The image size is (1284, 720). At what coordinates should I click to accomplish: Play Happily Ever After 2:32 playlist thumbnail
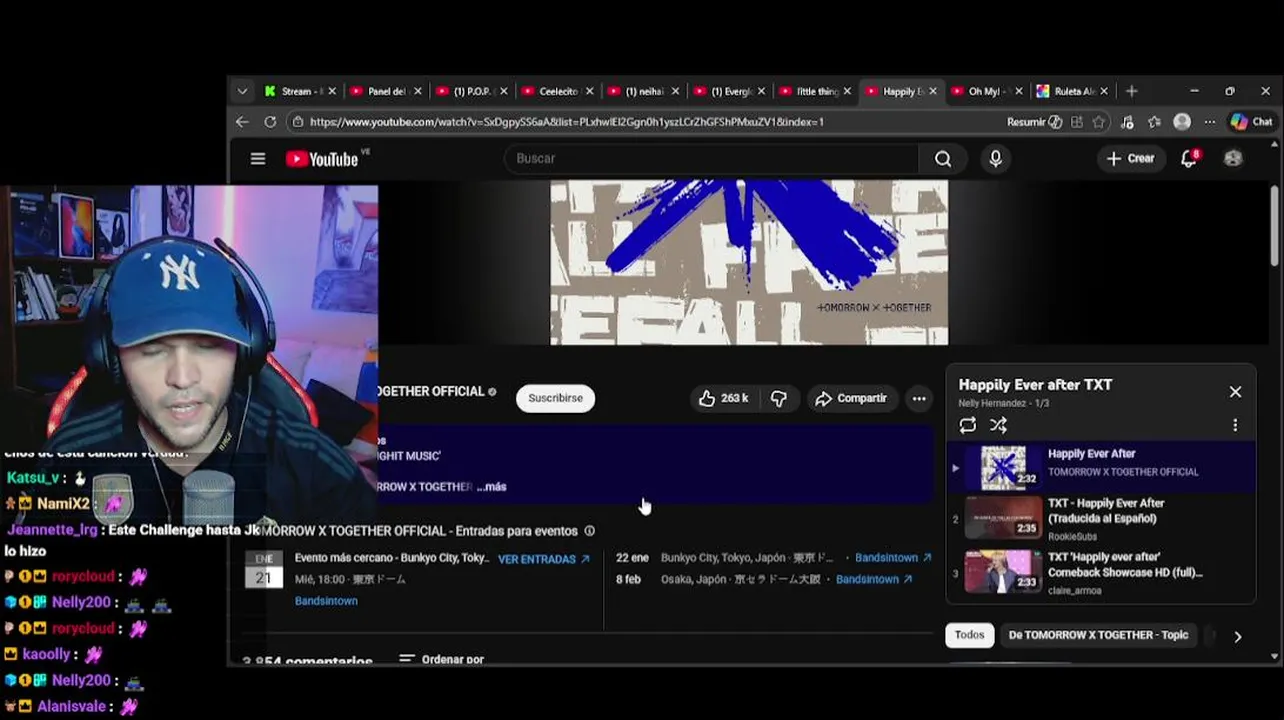pyautogui.click(x=1003, y=467)
